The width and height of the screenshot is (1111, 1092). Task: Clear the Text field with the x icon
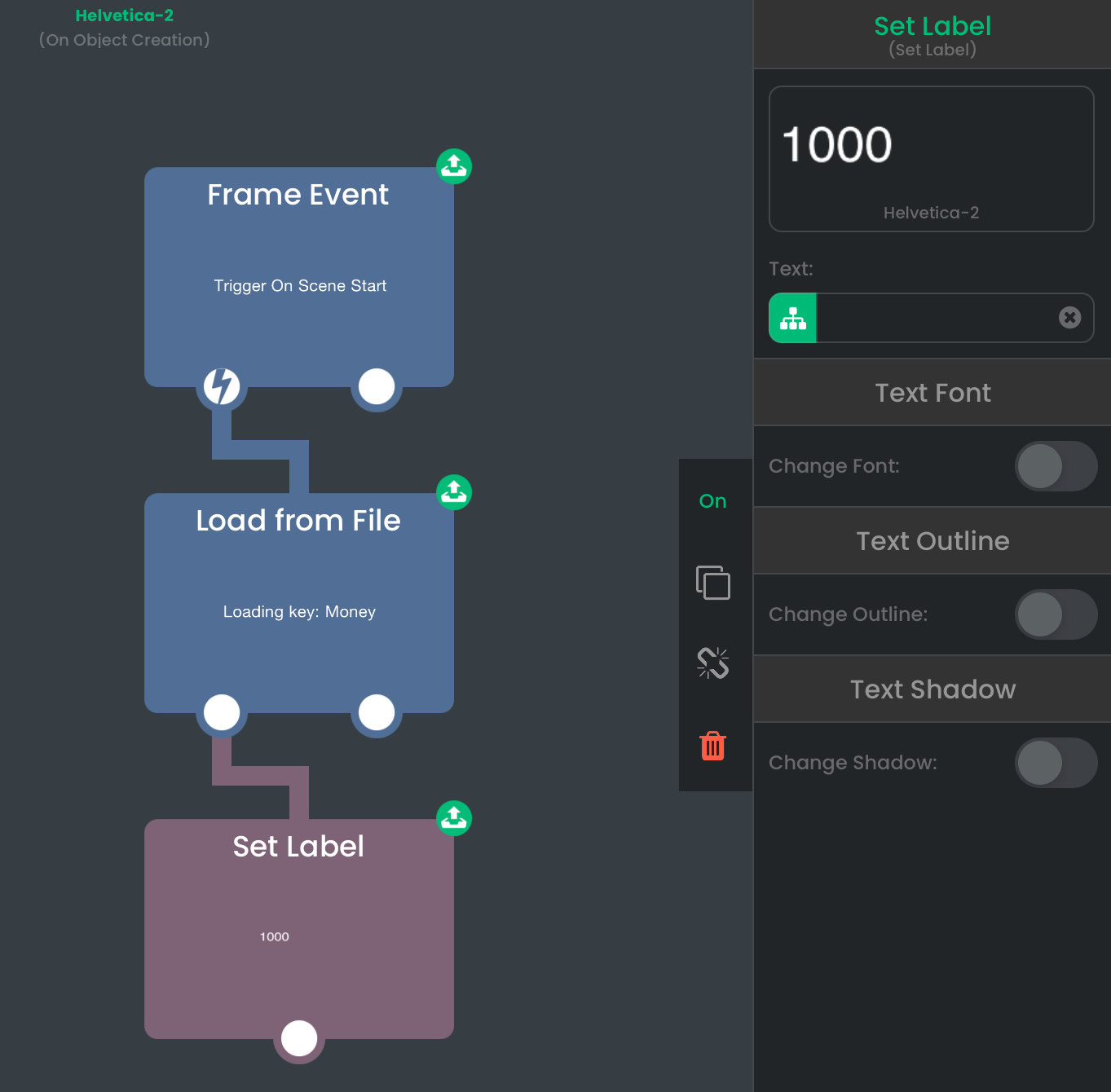click(1070, 317)
